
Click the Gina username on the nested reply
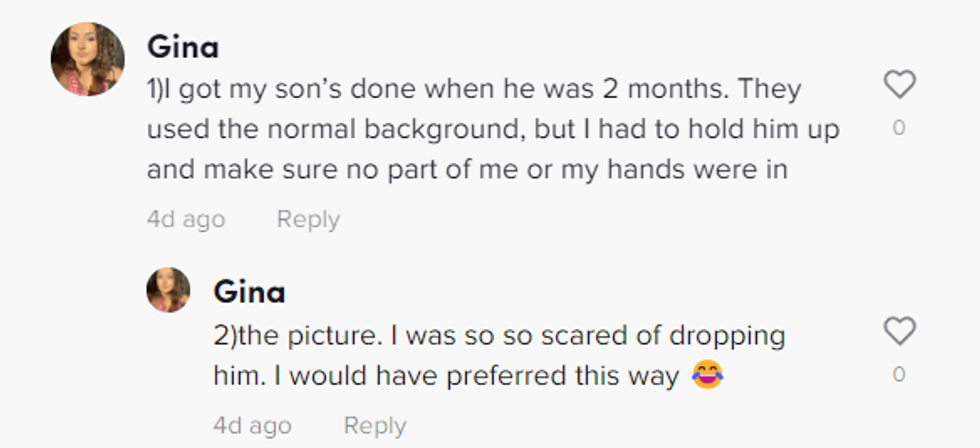tap(249, 292)
